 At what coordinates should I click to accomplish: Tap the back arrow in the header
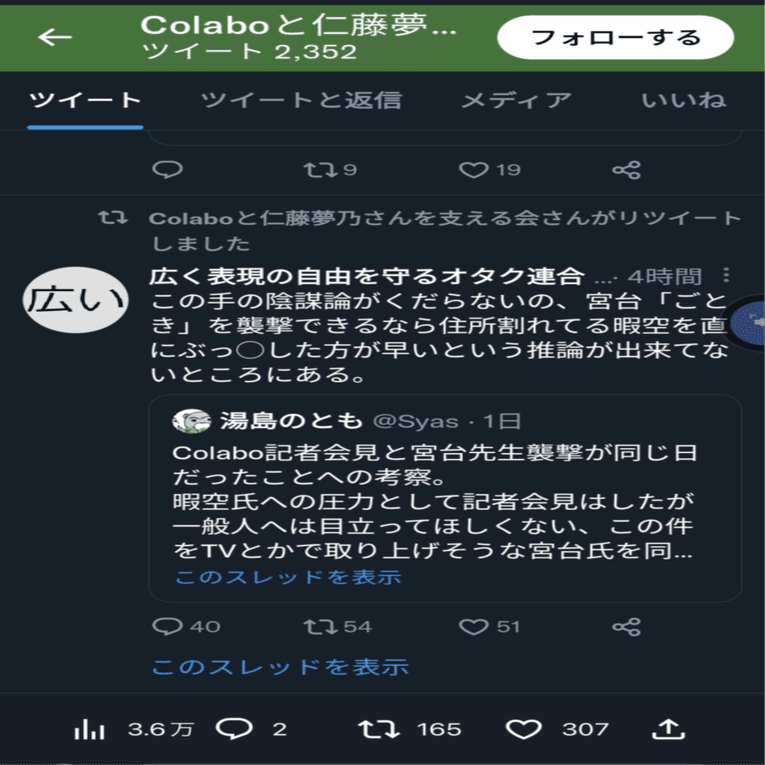pos(55,37)
